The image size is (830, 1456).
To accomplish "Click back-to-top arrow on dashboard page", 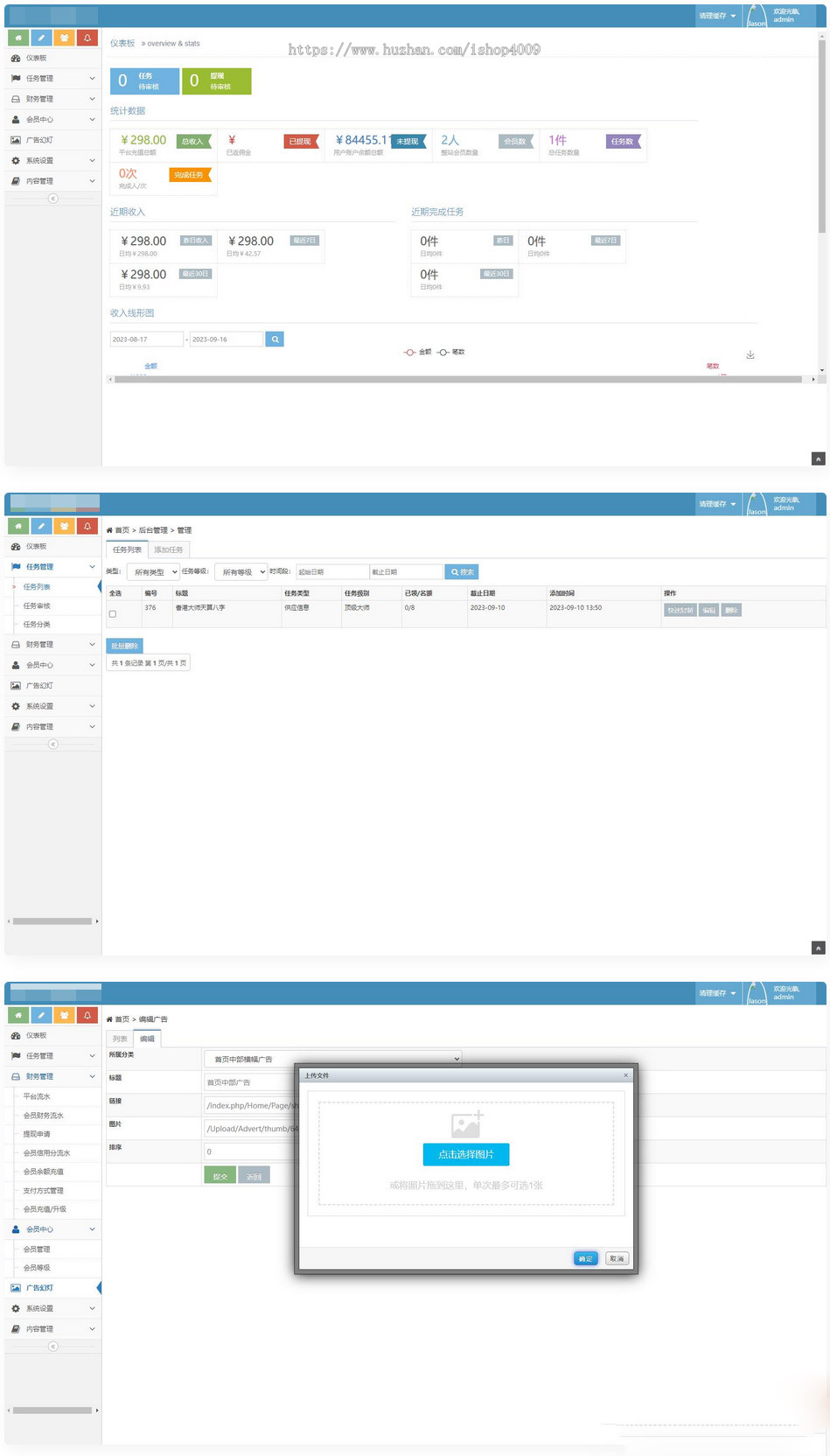I will tap(818, 458).
